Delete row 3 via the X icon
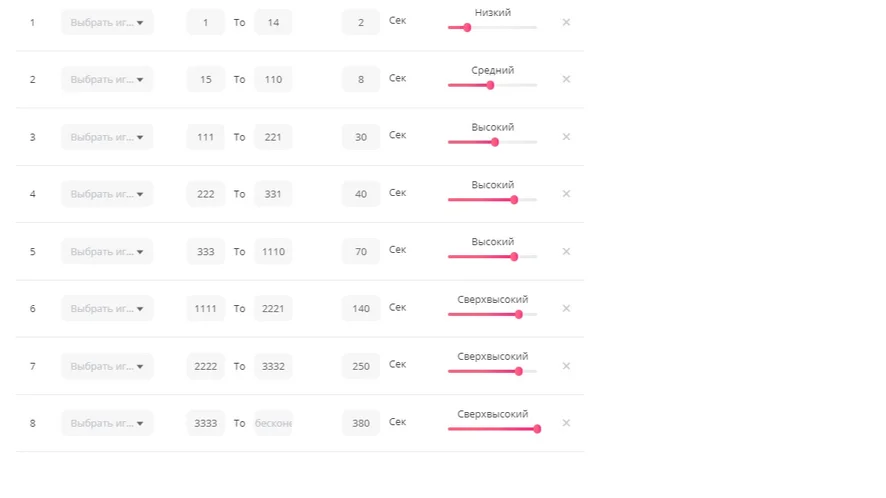This screenshot has height=498, width=886. pyautogui.click(x=566, y=137)
